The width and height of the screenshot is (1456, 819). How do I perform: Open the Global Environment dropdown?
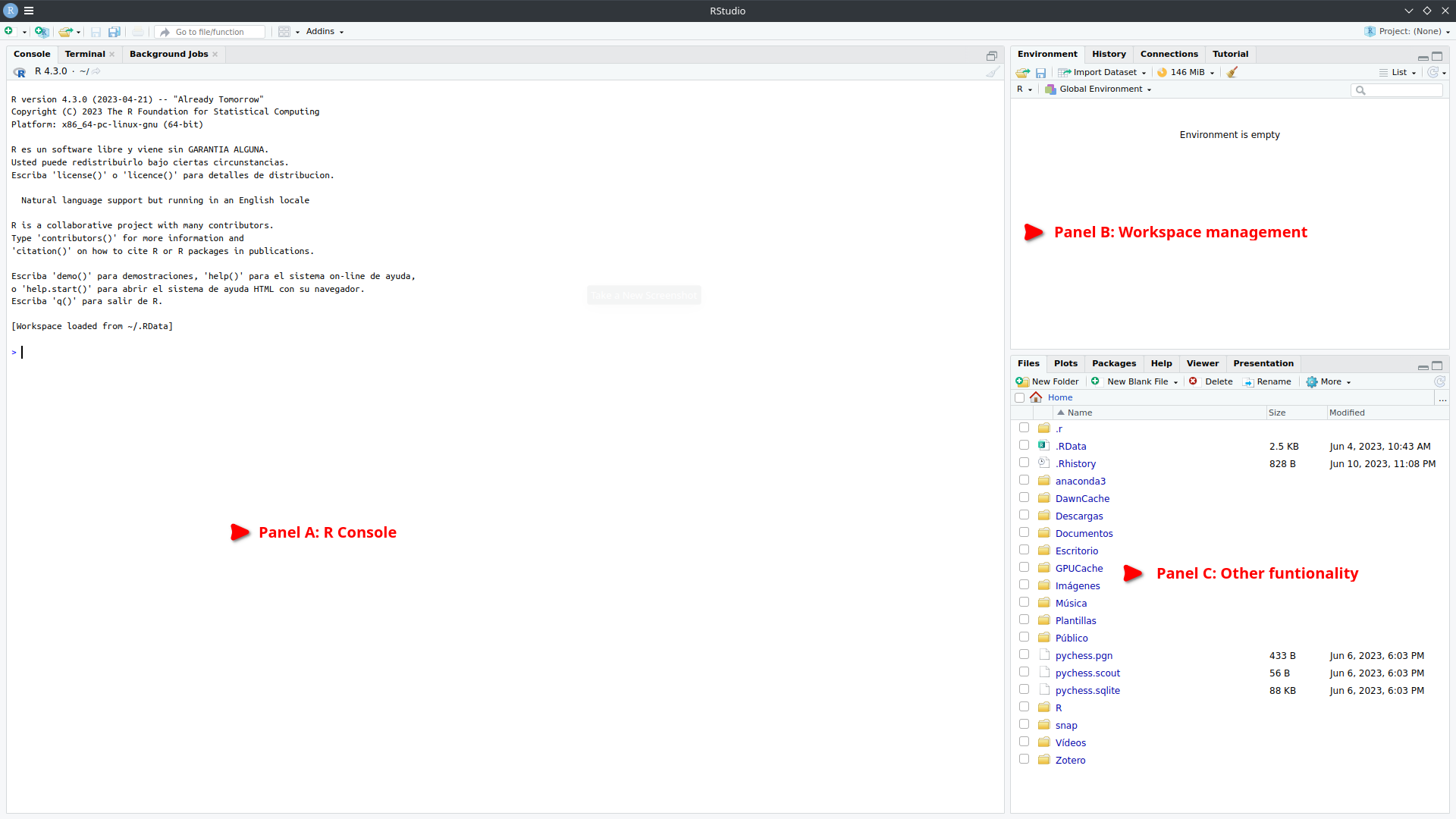[x=1098, y=89]
